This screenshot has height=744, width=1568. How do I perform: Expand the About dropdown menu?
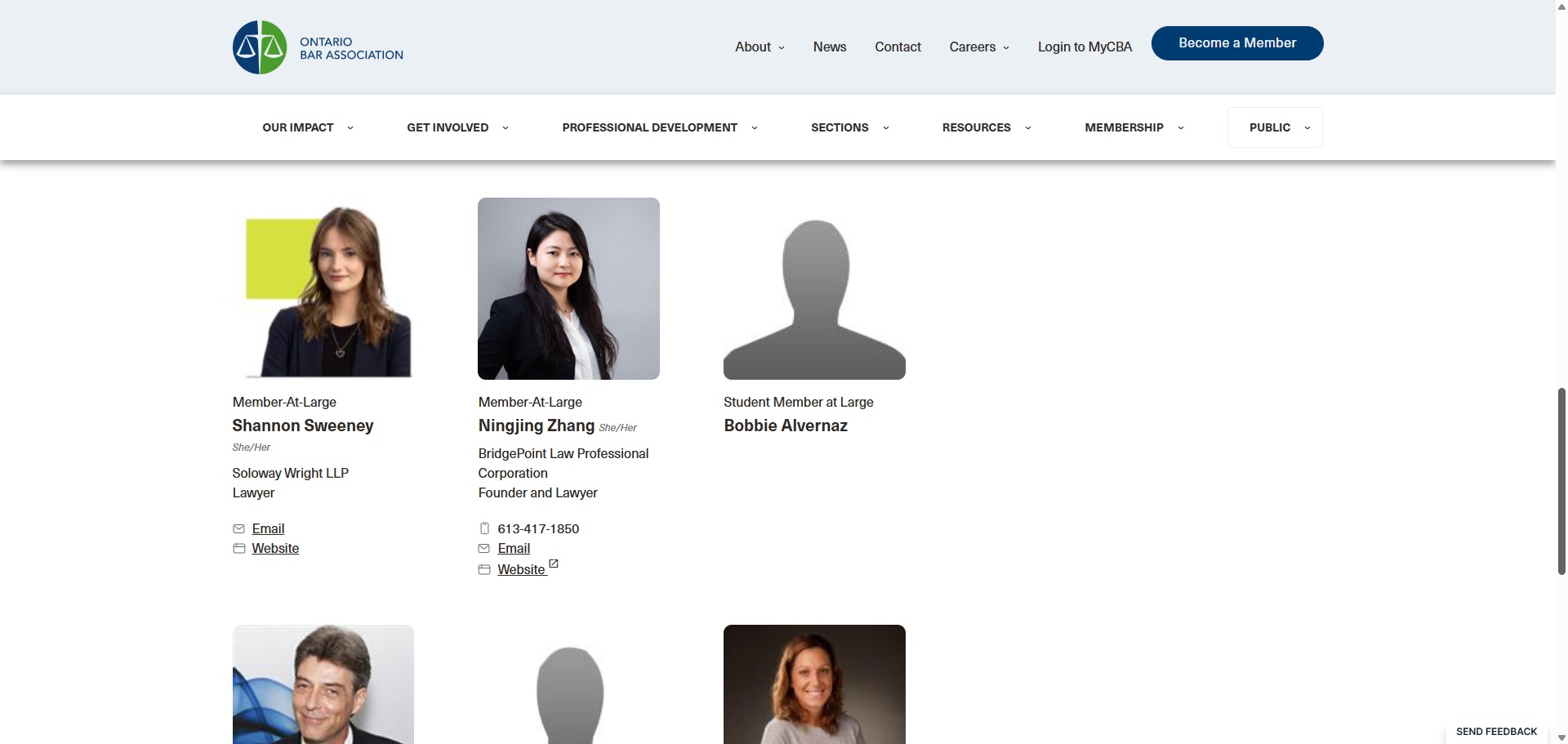pos(759,47)
